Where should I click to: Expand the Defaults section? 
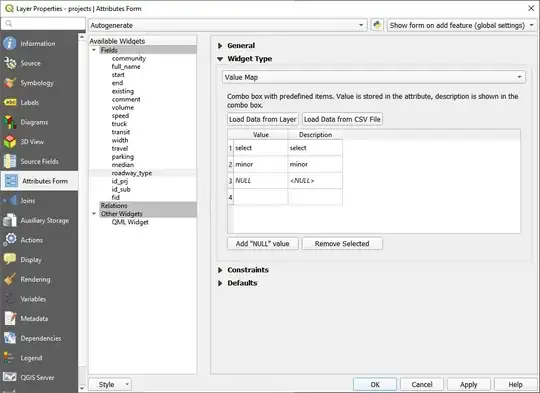click(x=220, y=283)
